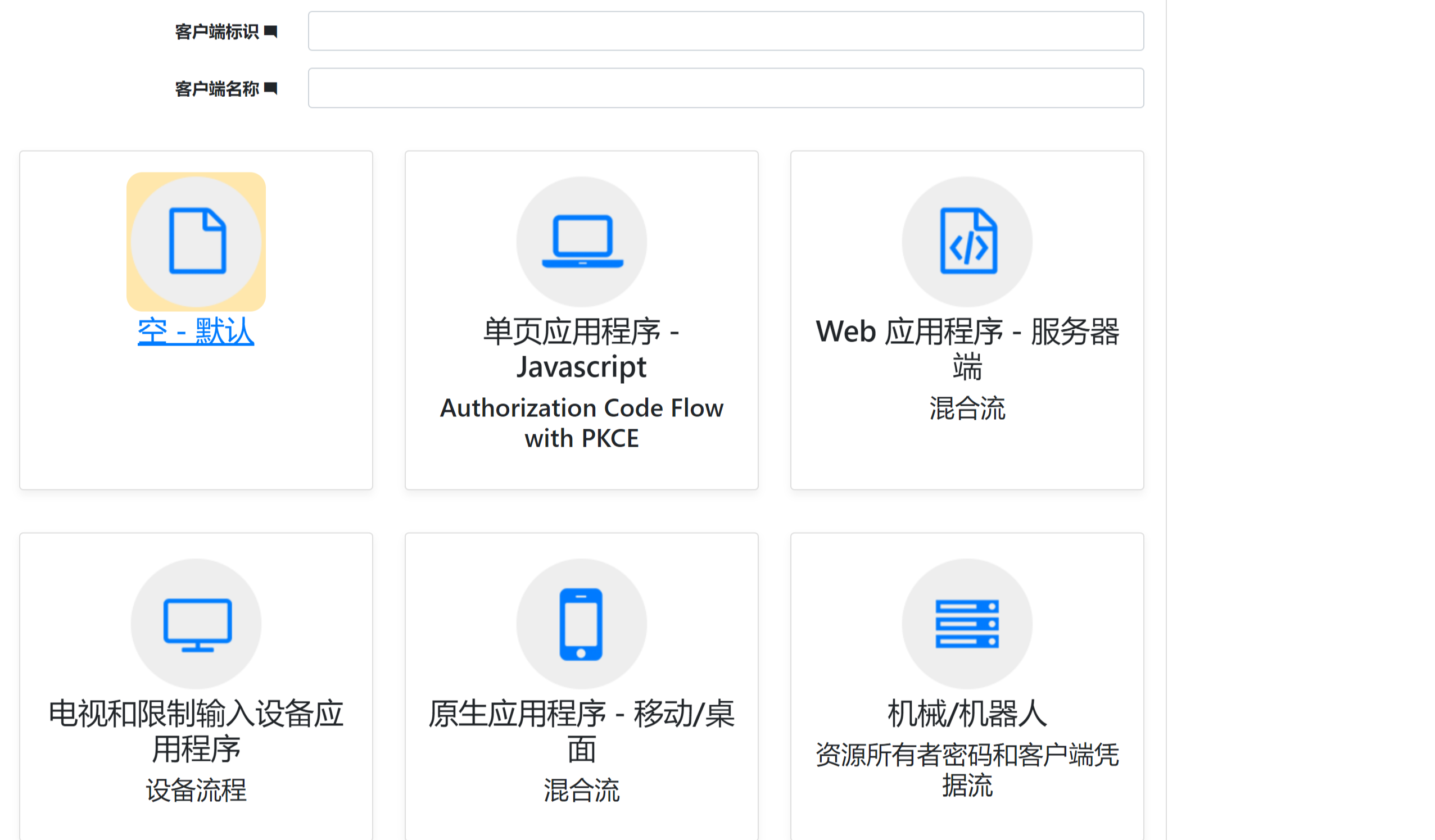Open the 空 - 默认 link
The image size is (1435, 840).
pyautogui.click(x=196, y=330)
